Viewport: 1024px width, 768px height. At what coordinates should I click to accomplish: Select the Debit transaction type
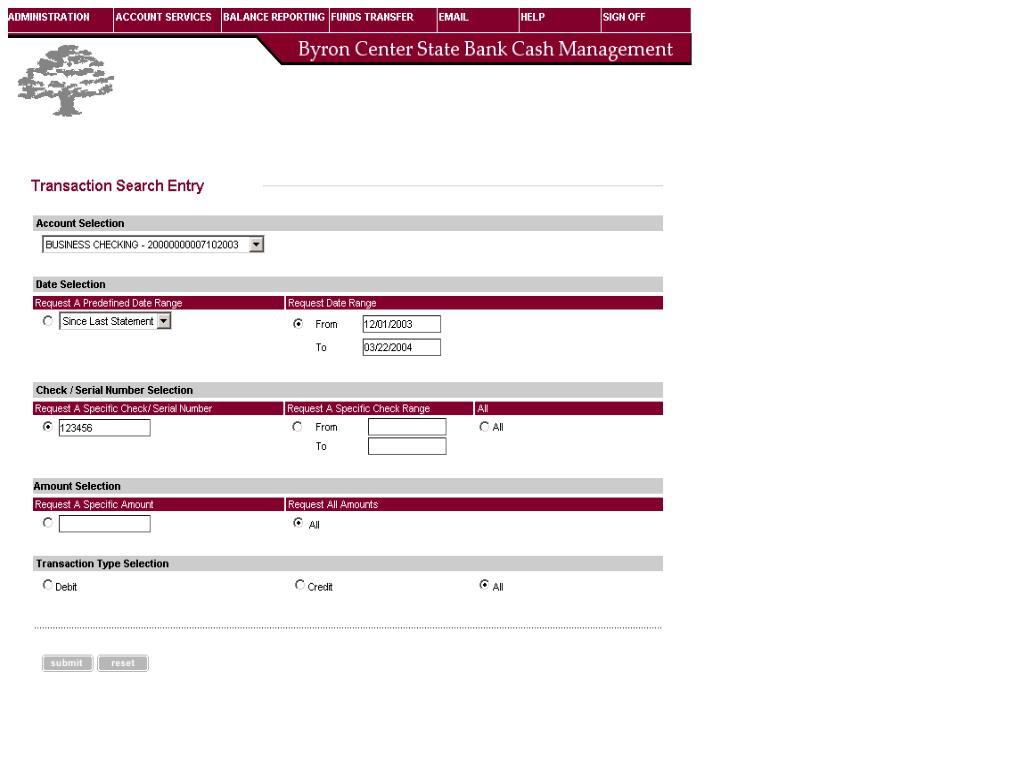pos(48,584)
